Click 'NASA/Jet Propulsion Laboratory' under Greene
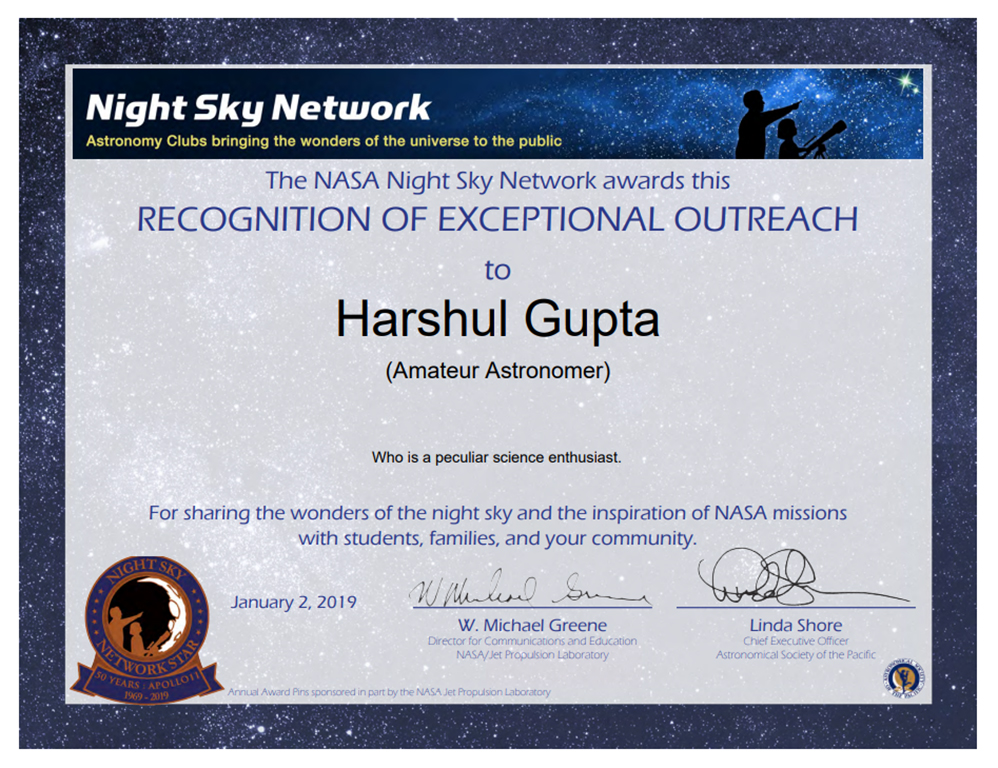This screenshot has width=998, height=768. (532, 655)
